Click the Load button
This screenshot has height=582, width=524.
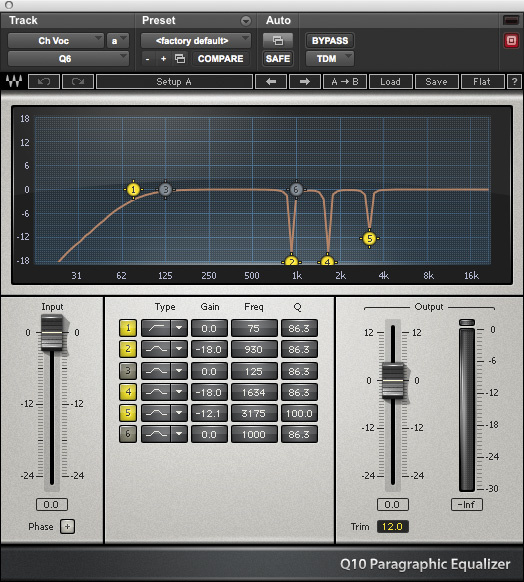coord(390,82)
